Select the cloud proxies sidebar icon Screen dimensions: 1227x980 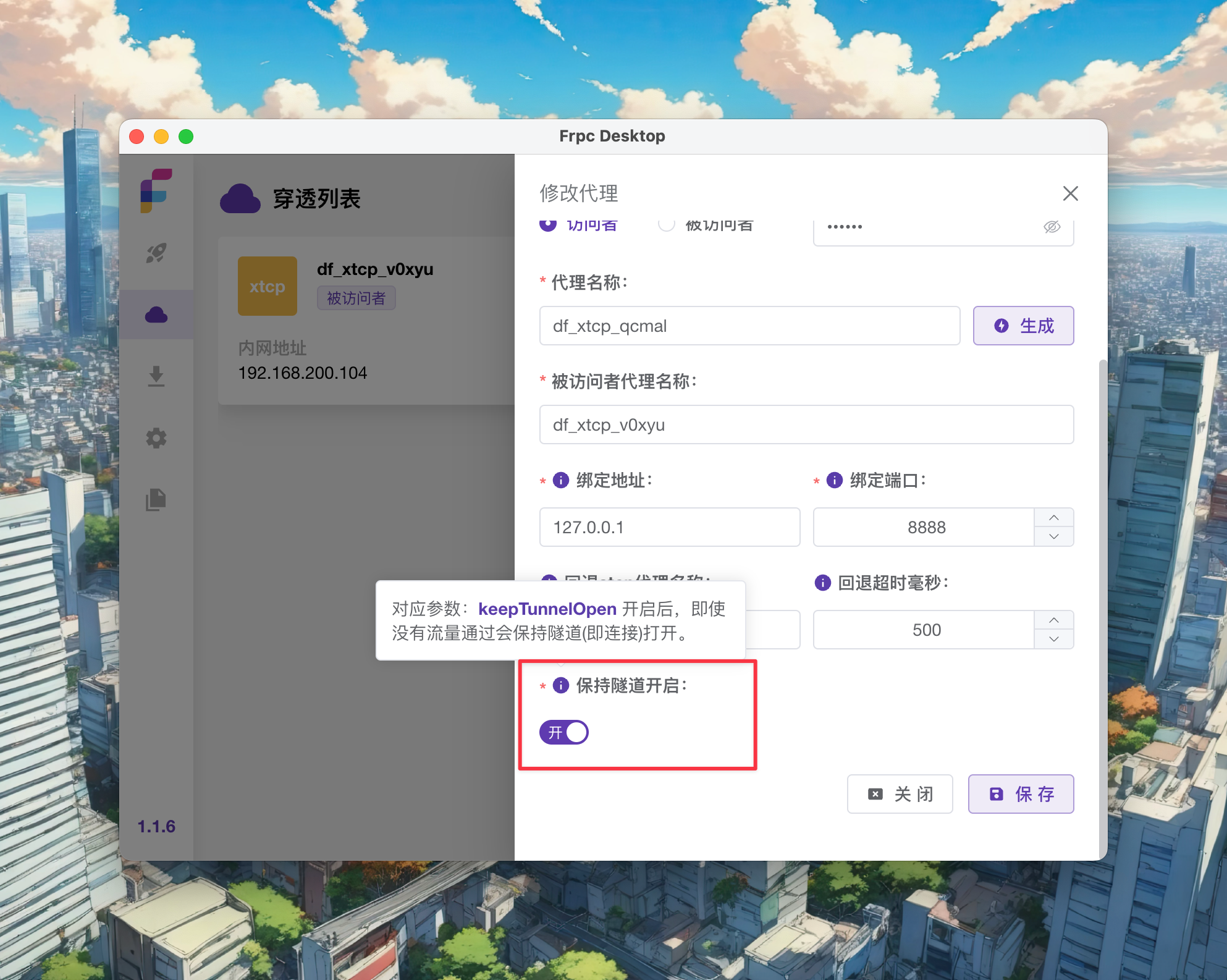(156, 315)
